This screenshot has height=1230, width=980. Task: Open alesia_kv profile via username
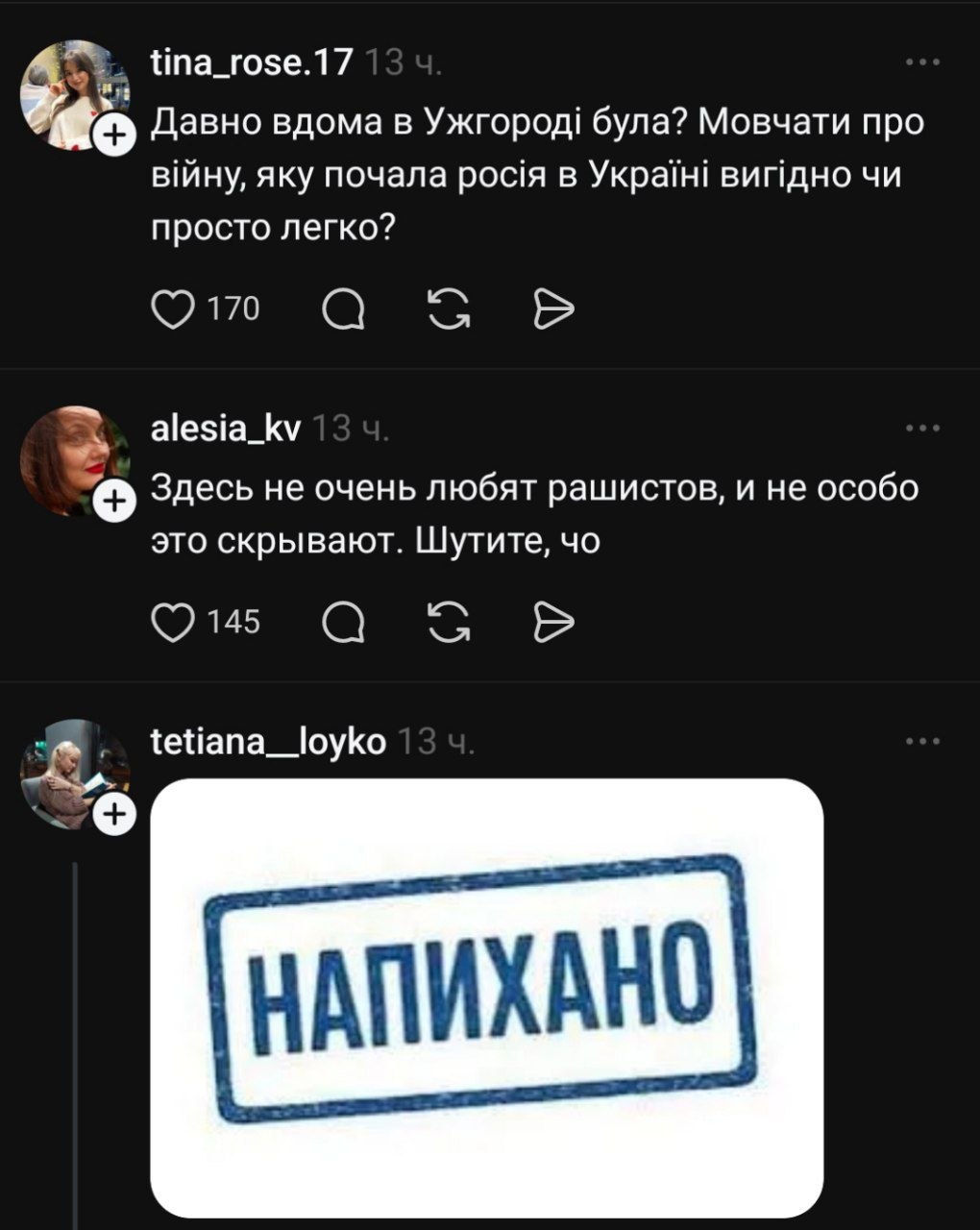pos(227,430)
